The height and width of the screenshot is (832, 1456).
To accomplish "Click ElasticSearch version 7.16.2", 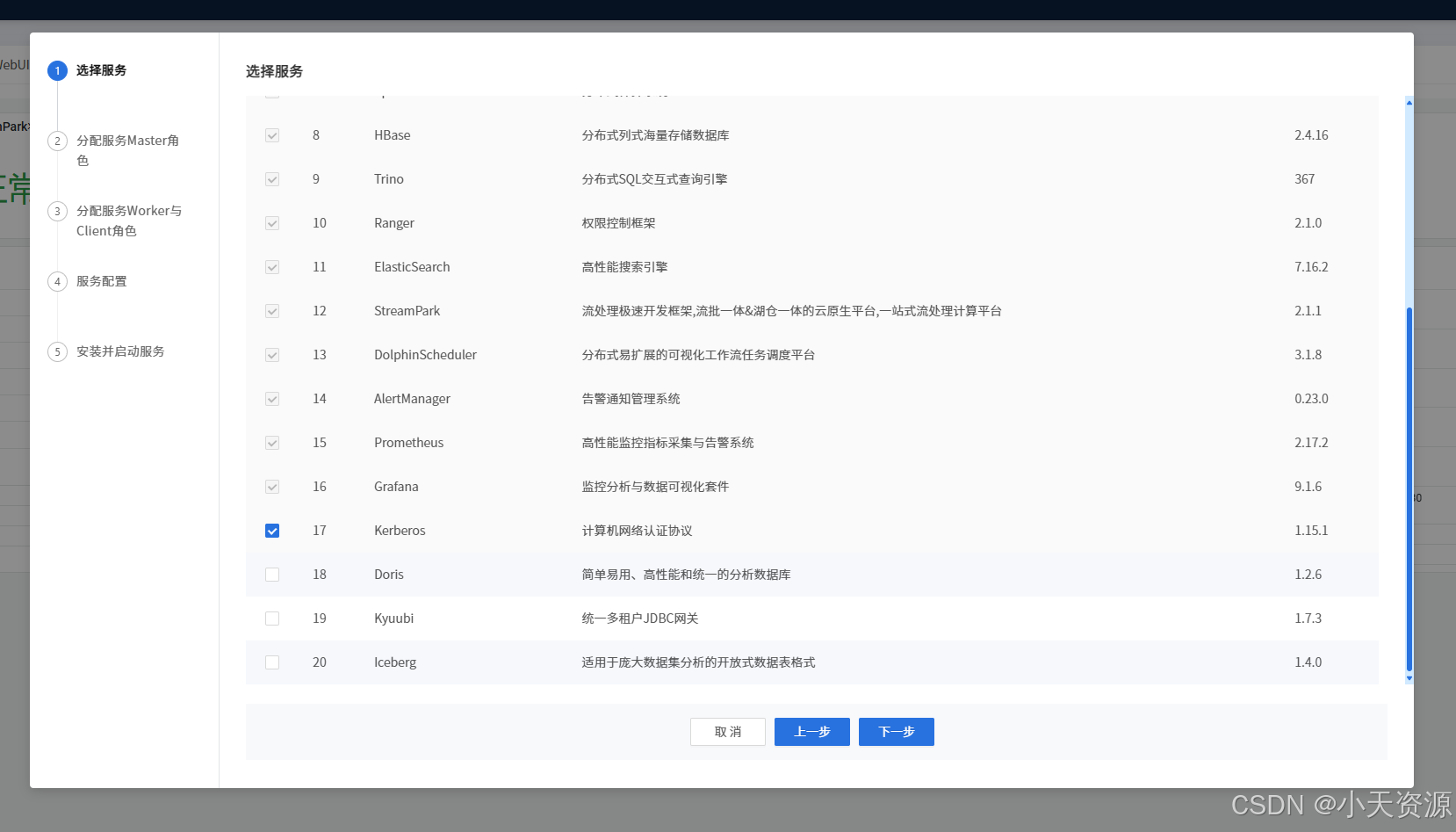I will coord(1311,267).
